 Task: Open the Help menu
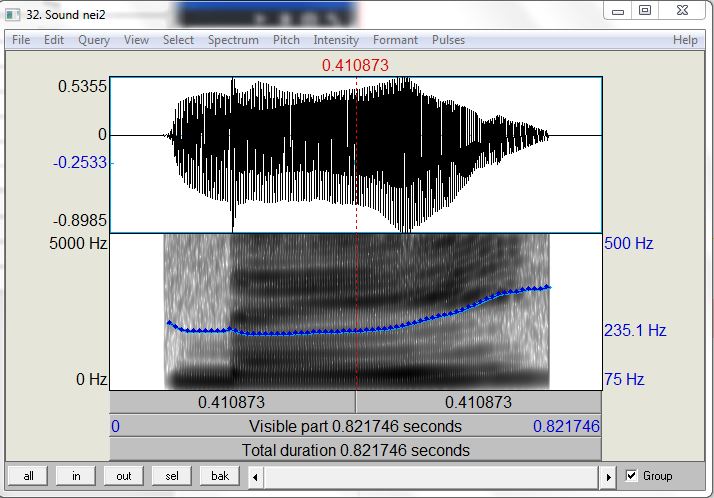[x=685, y=40]
